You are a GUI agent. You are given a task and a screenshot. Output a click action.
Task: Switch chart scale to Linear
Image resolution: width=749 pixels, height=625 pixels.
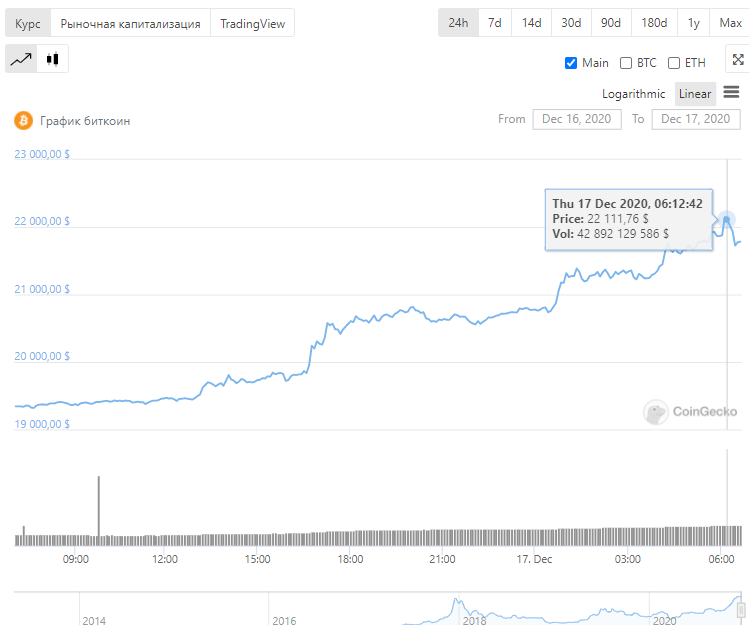[695, 94]
